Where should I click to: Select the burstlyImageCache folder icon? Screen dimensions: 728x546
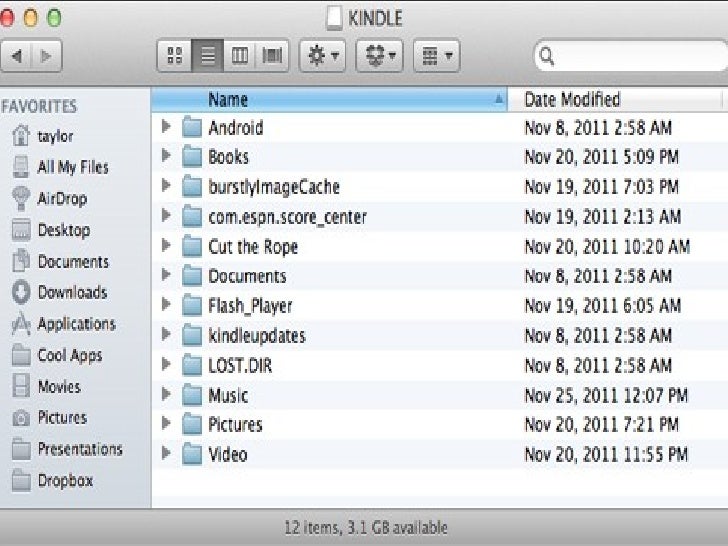click(x=192, y=187)
